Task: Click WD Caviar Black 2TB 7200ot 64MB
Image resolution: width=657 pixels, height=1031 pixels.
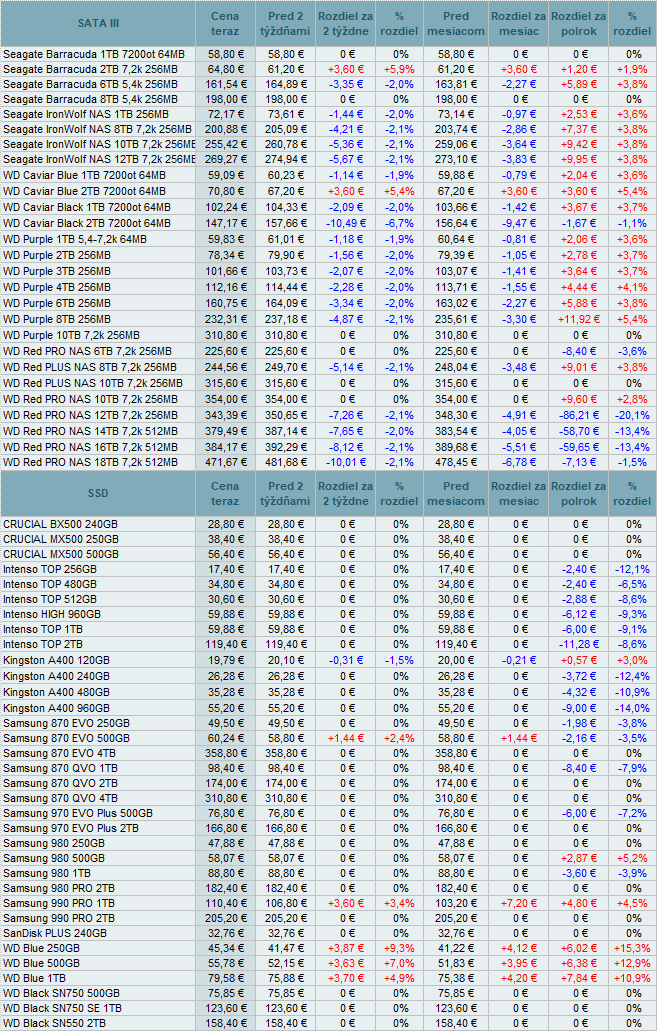Action: (x=87, y=223)
